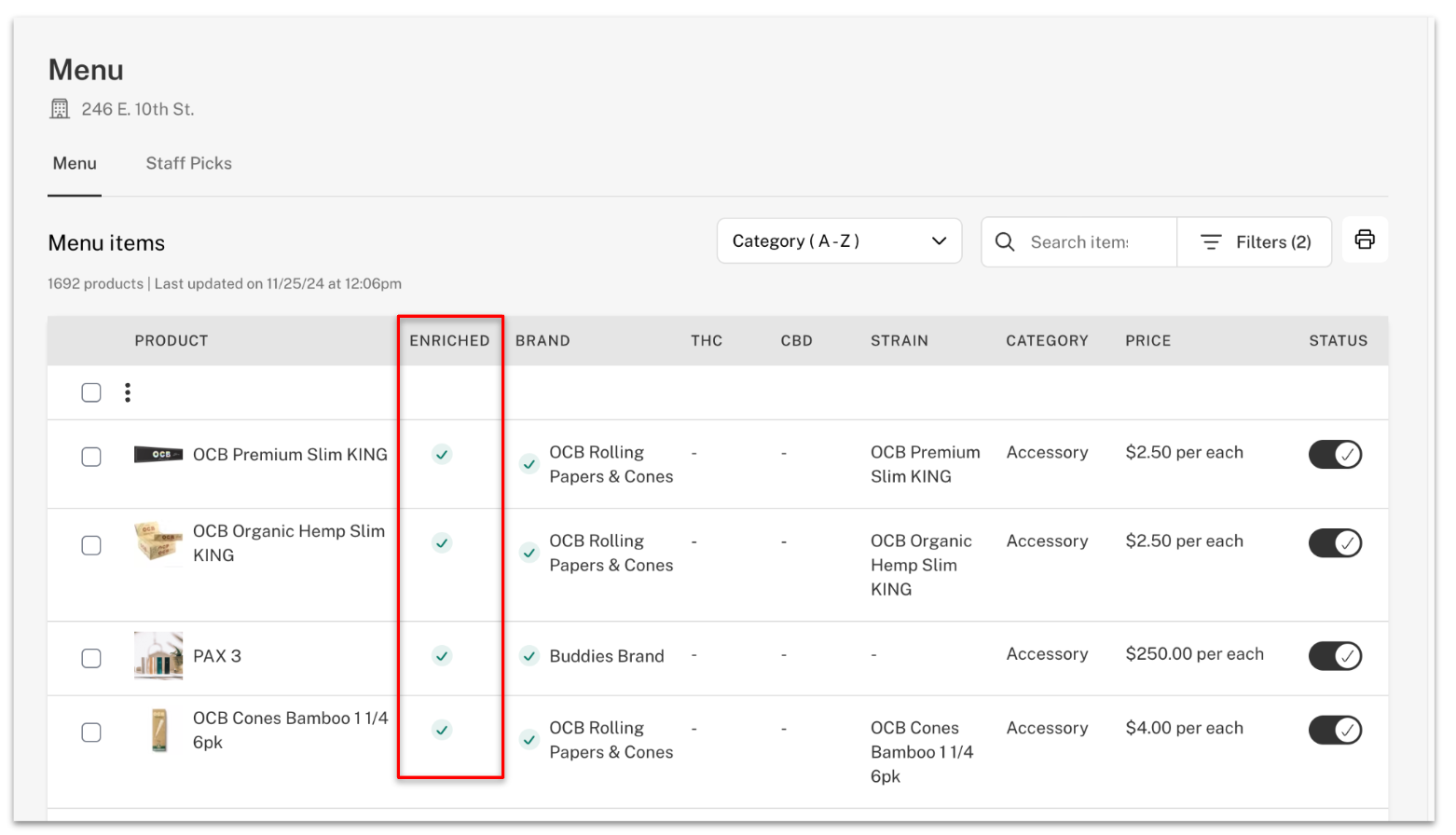This screenshot has width=1456, height=835.
Task: Click the $4.00 per each price
Action: (1185, 728)
